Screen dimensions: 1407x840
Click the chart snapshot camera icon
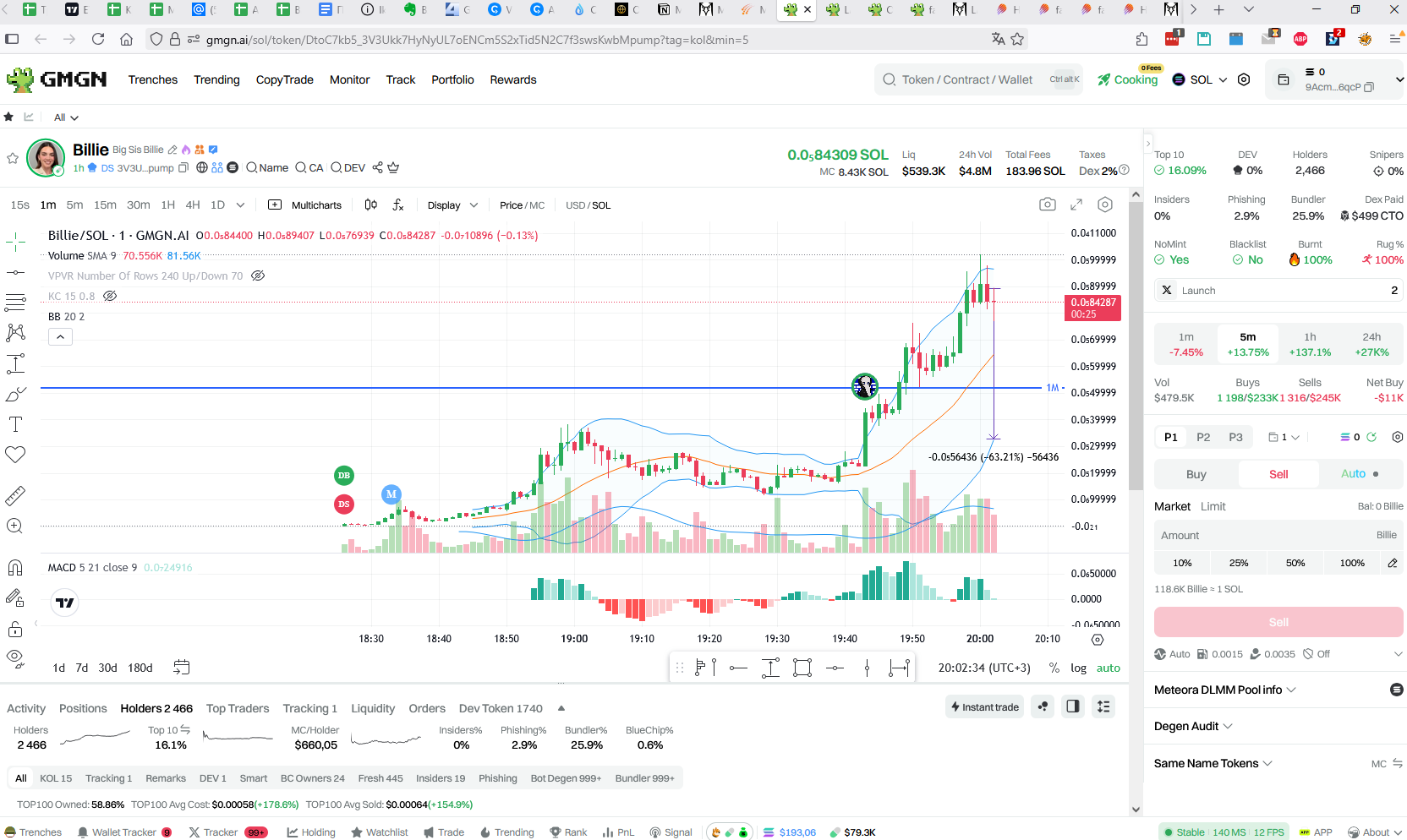pos(1047,205)
